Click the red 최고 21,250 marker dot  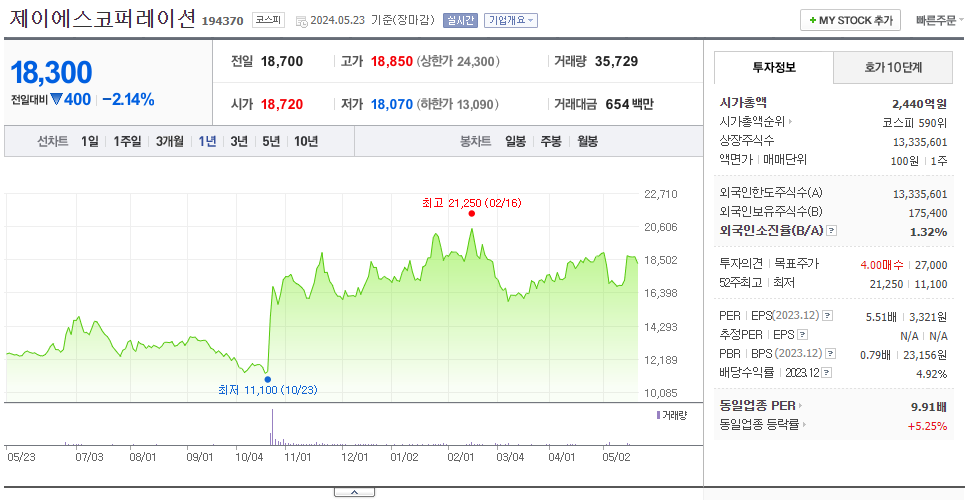(472, 214)
